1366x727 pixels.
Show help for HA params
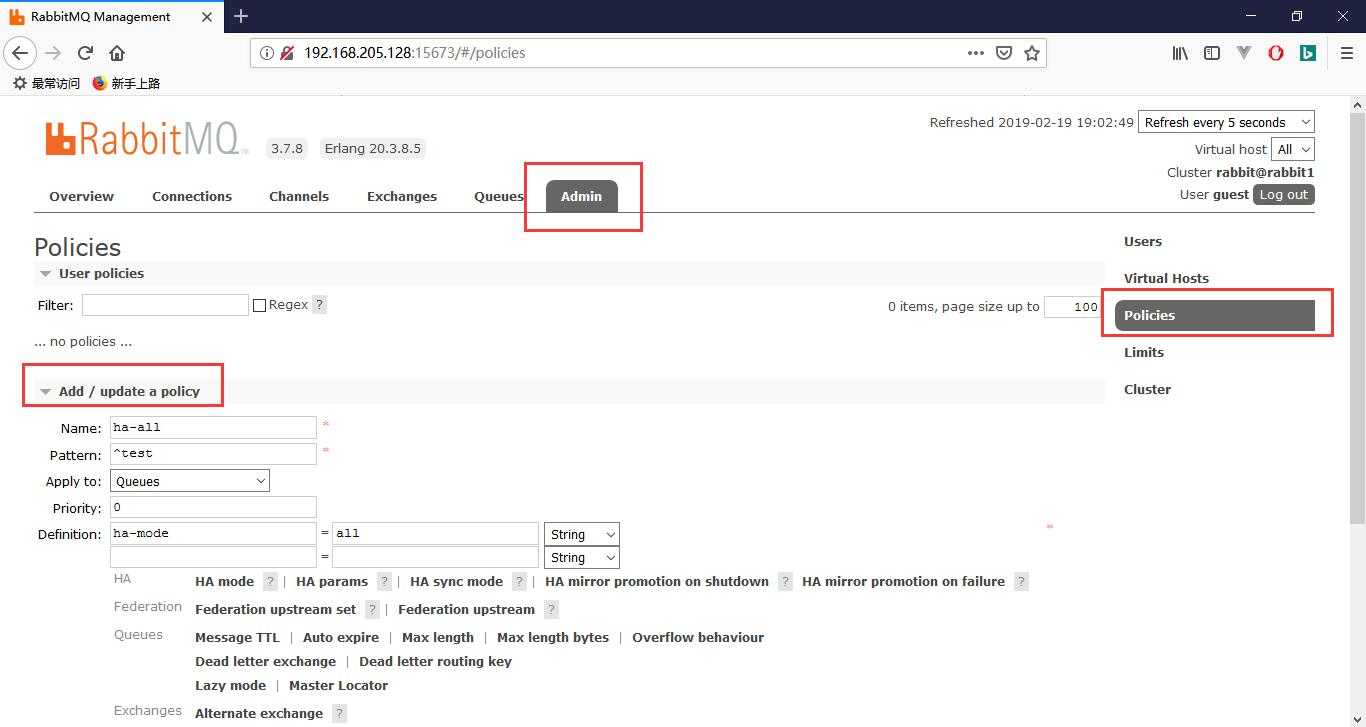coord(384,581)
